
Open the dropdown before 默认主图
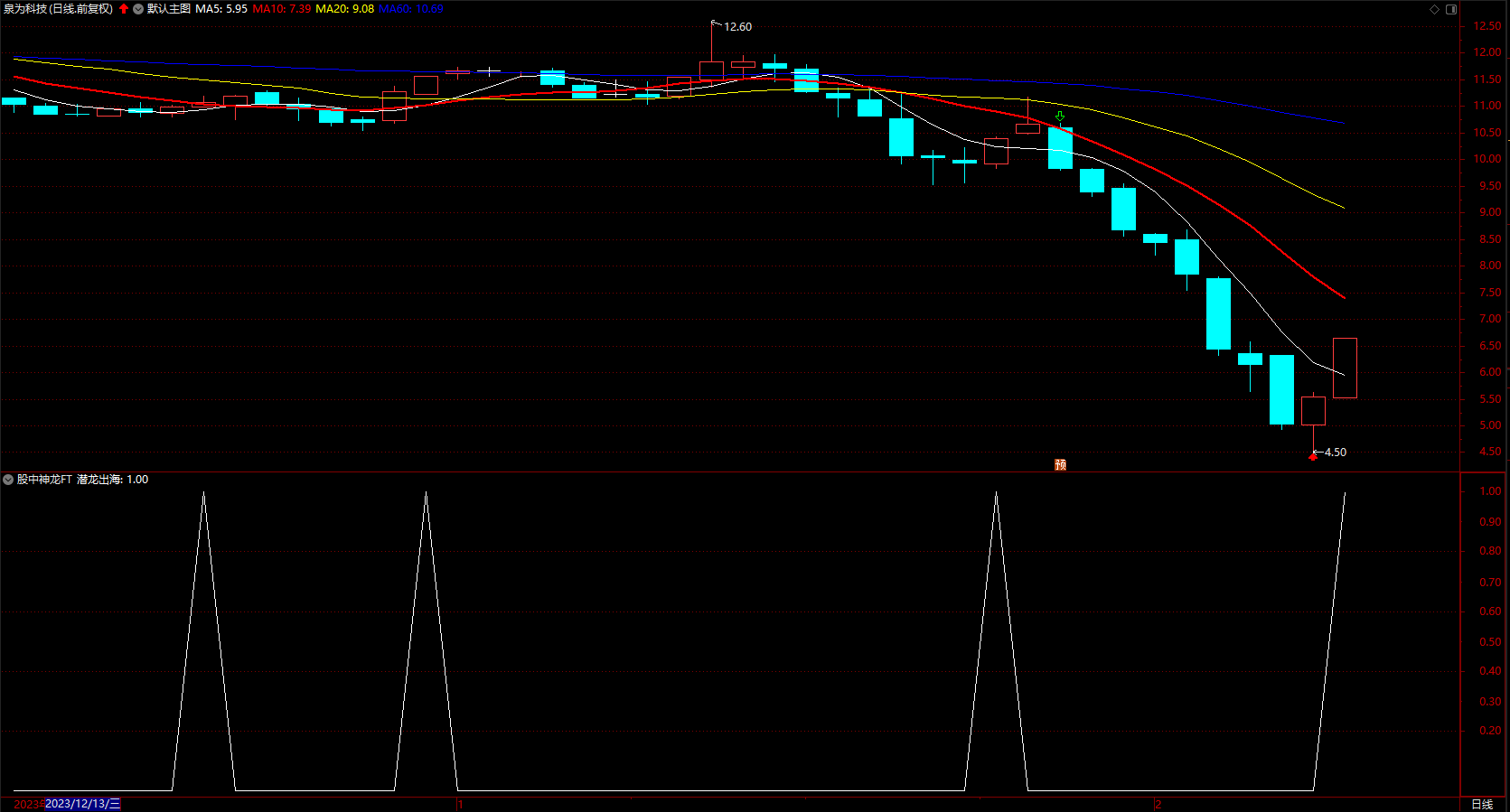tap(138, 9)
